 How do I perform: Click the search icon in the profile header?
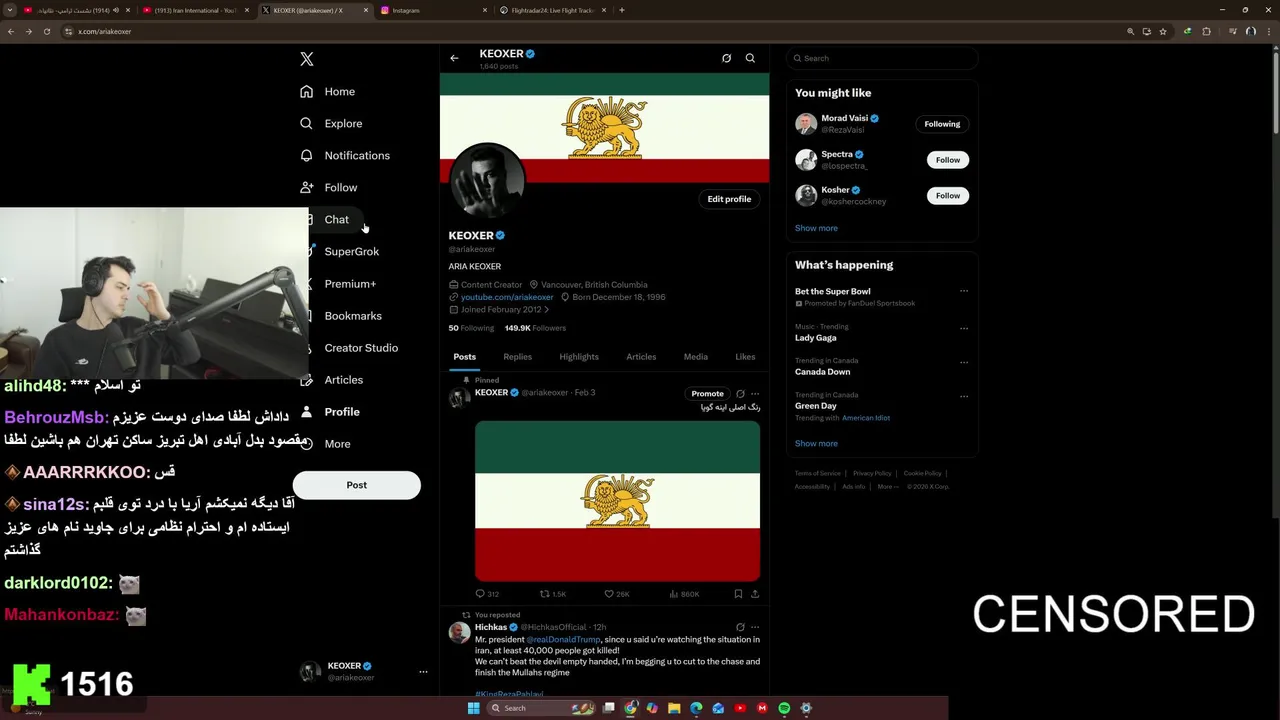coord(750,58)
